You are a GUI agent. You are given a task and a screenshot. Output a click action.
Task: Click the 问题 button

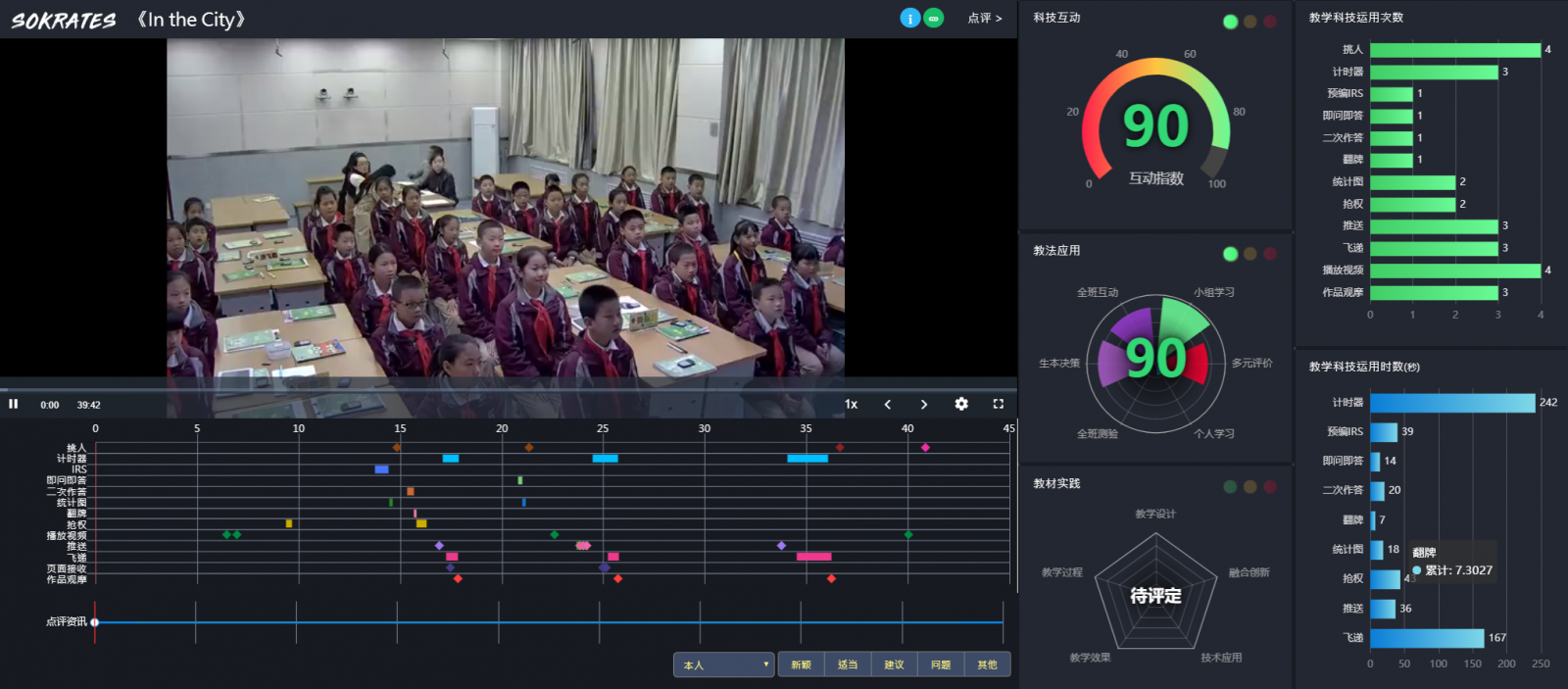coord(941,664)
